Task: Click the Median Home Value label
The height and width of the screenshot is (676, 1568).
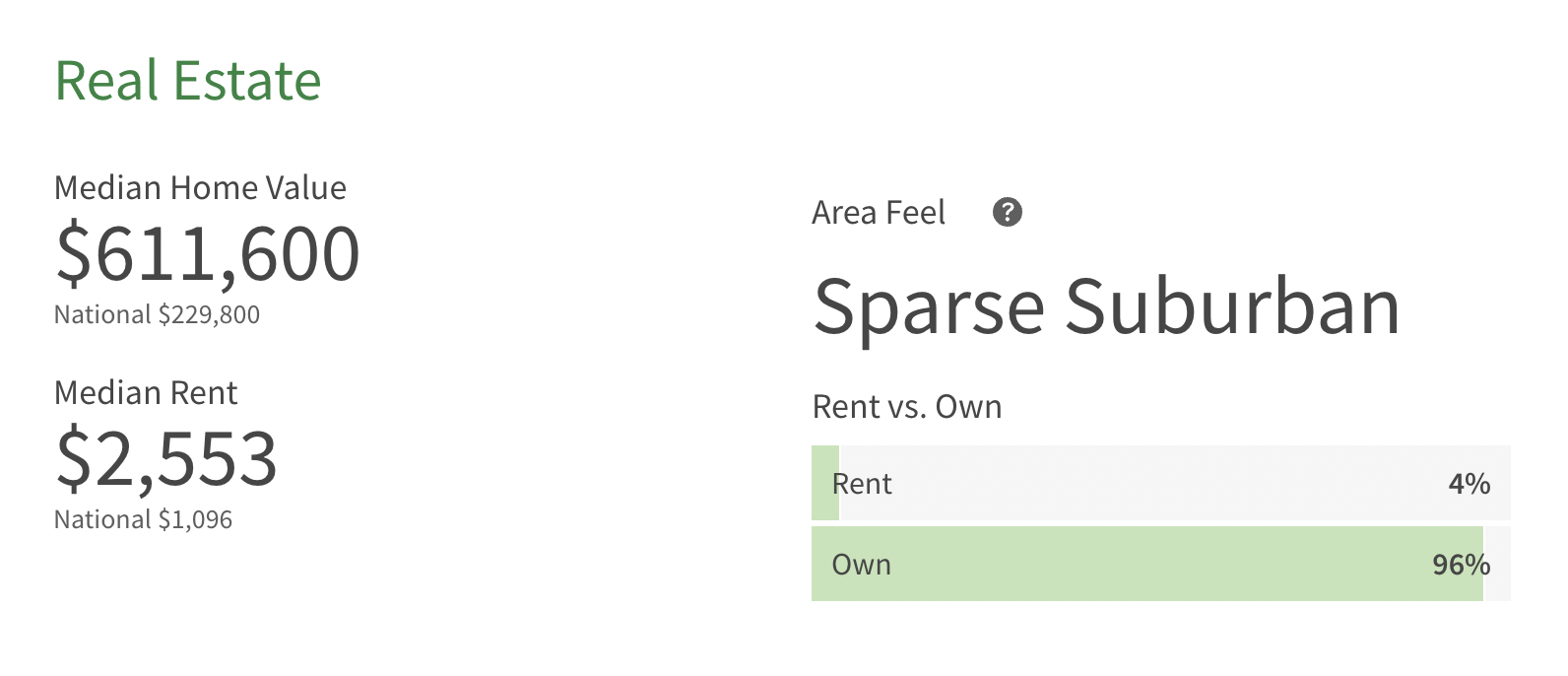Action: click(200, 187)
